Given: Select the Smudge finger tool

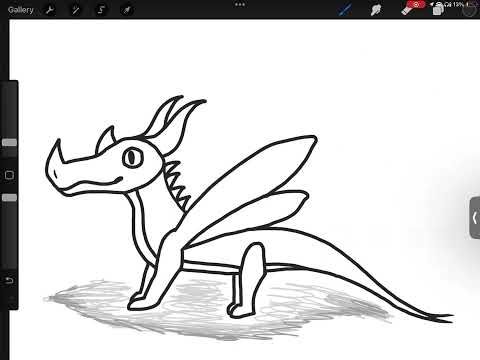Looking at the screenshot, I should tap(376, 10).
